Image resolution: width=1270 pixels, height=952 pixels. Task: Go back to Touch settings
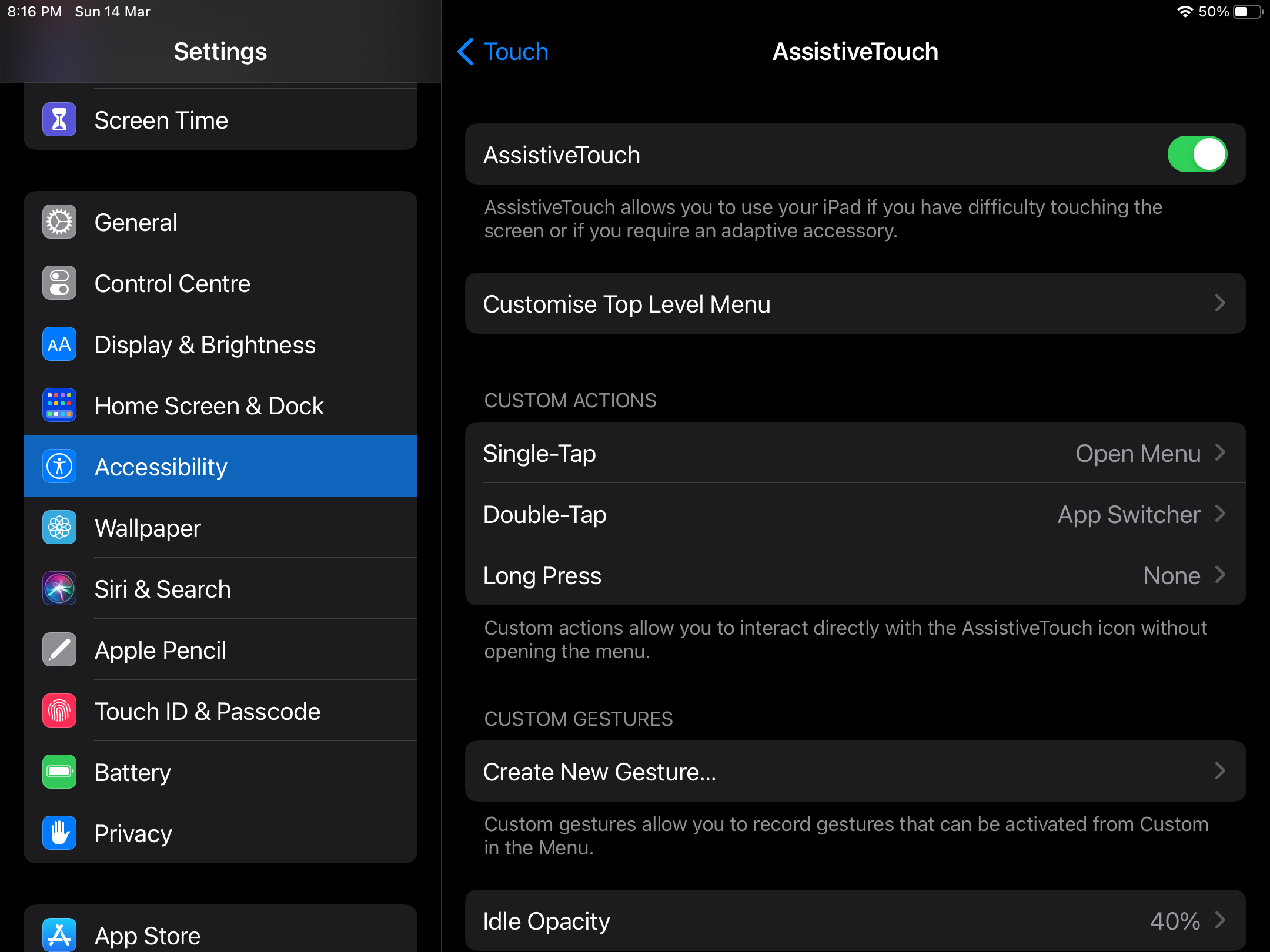(x=503, y=52)
